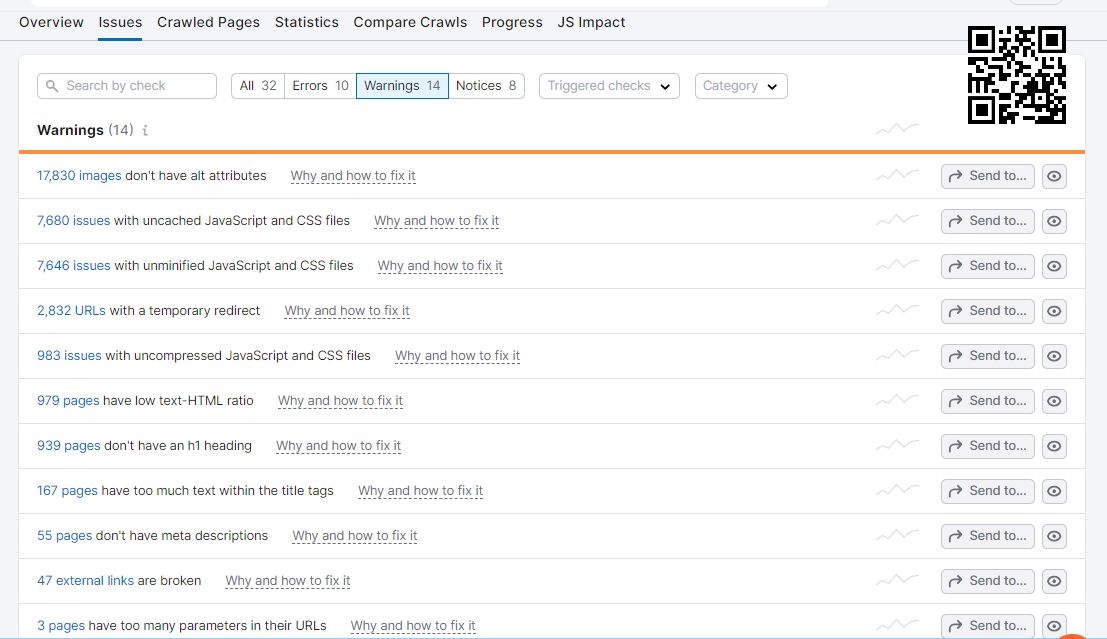Click the QR code image
This screenshot has width=1107, height=639.
coord(1016,75)
